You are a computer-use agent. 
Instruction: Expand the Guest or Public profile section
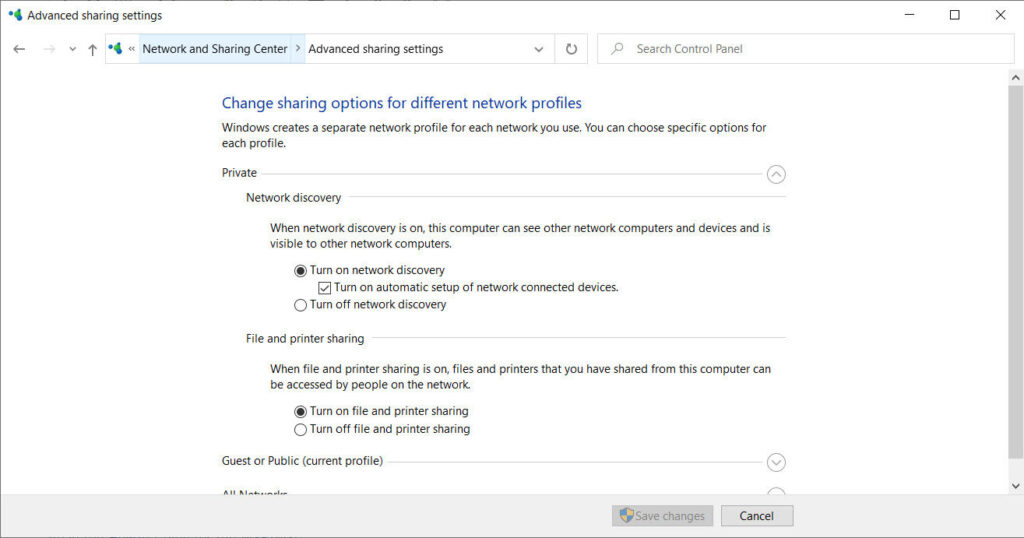pyautogui.click(x=776, y=462)
